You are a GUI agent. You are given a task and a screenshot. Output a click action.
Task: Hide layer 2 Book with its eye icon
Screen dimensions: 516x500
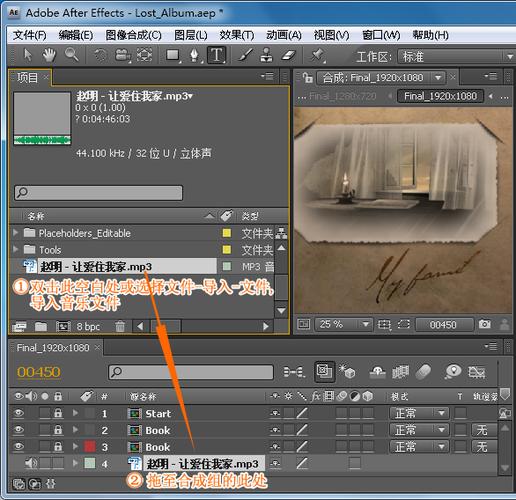pos(19,430)
